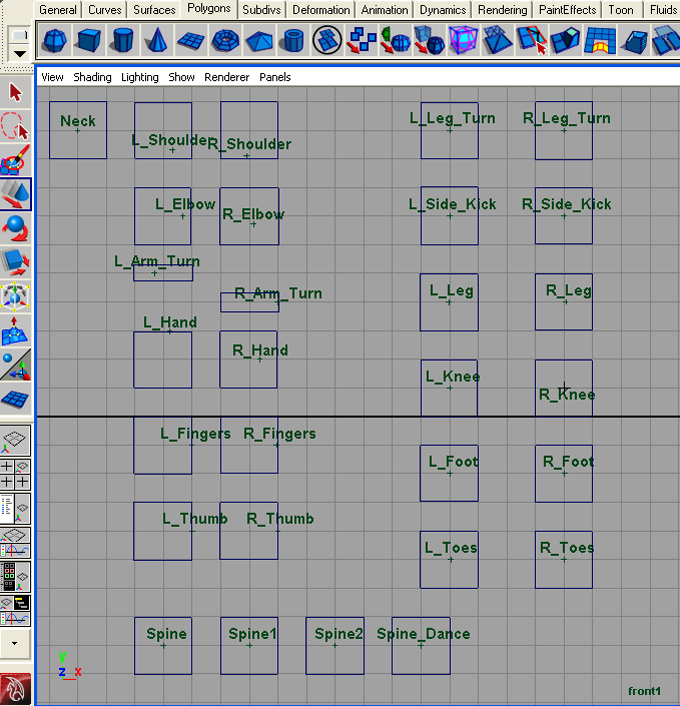Screen dimensions: 680x706
Task: Open the Renderer panel menu
Action: click(x=227, y=77)
